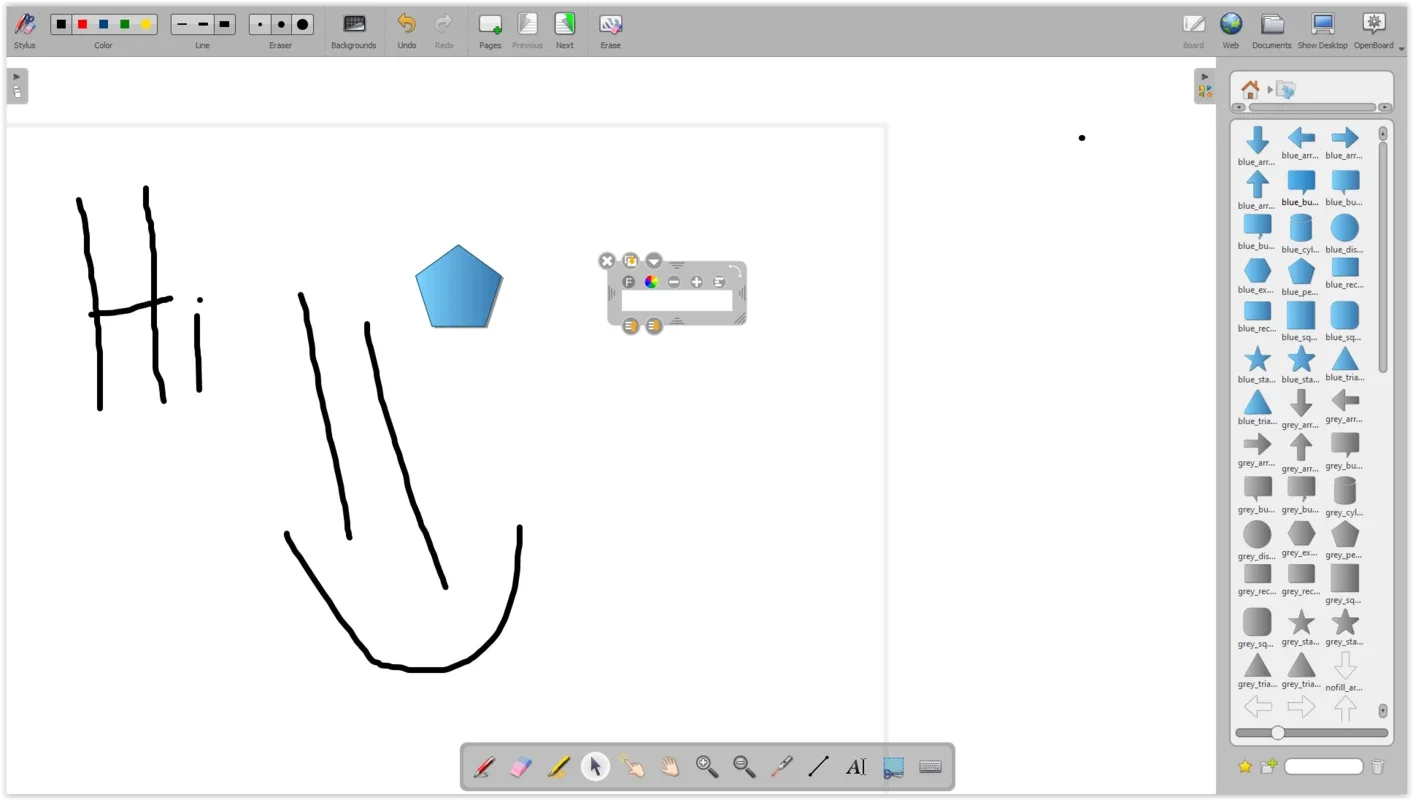Select the highlighter tool
Viewport: 1413px width, 800px height.
tap(558, 766)
